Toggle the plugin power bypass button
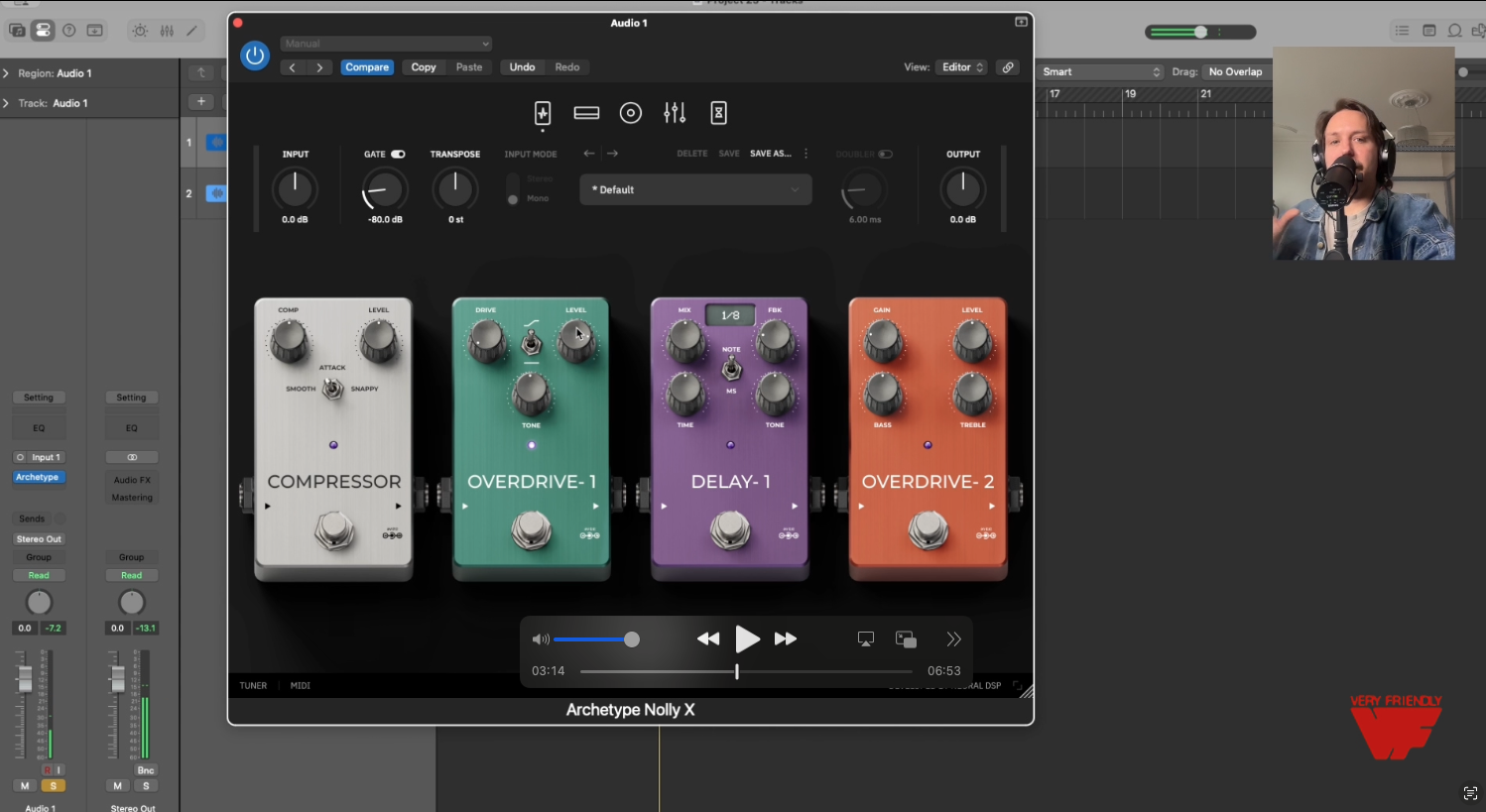Image resolution: width=1486 pixels, height=812 pixels. click(255, 56)
